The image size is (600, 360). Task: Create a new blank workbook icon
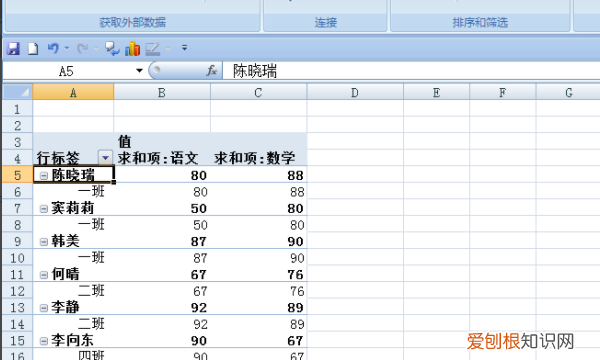(x=33, y=49)
